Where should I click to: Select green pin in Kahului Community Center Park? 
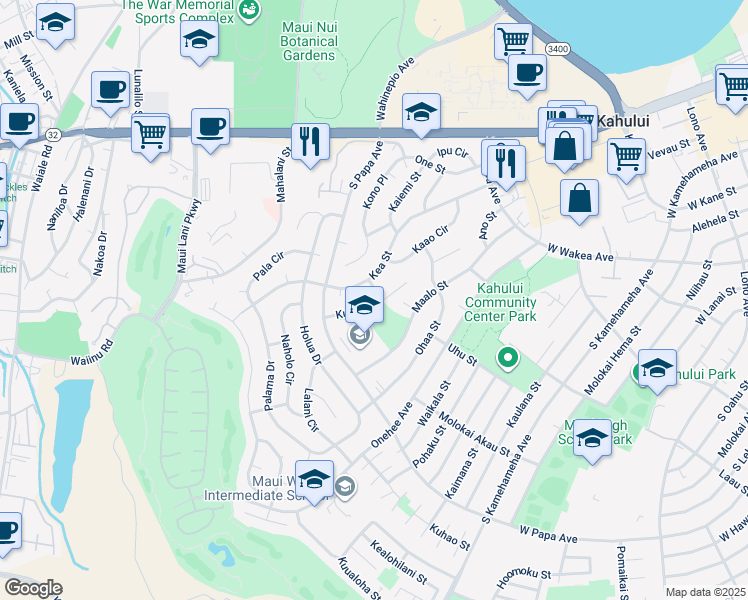[x=508, y=359]
